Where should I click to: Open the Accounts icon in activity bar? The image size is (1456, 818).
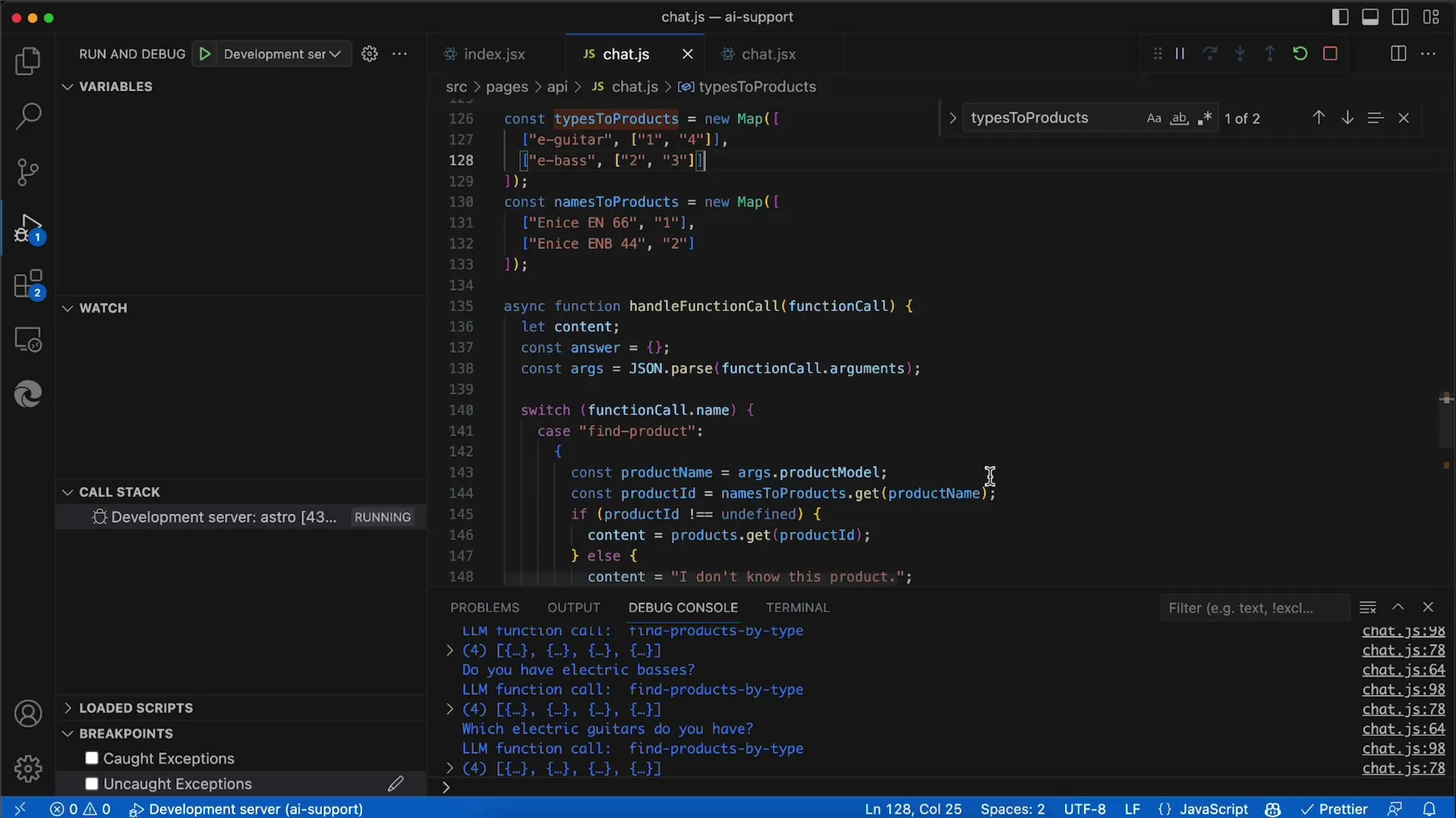point(28,714)
